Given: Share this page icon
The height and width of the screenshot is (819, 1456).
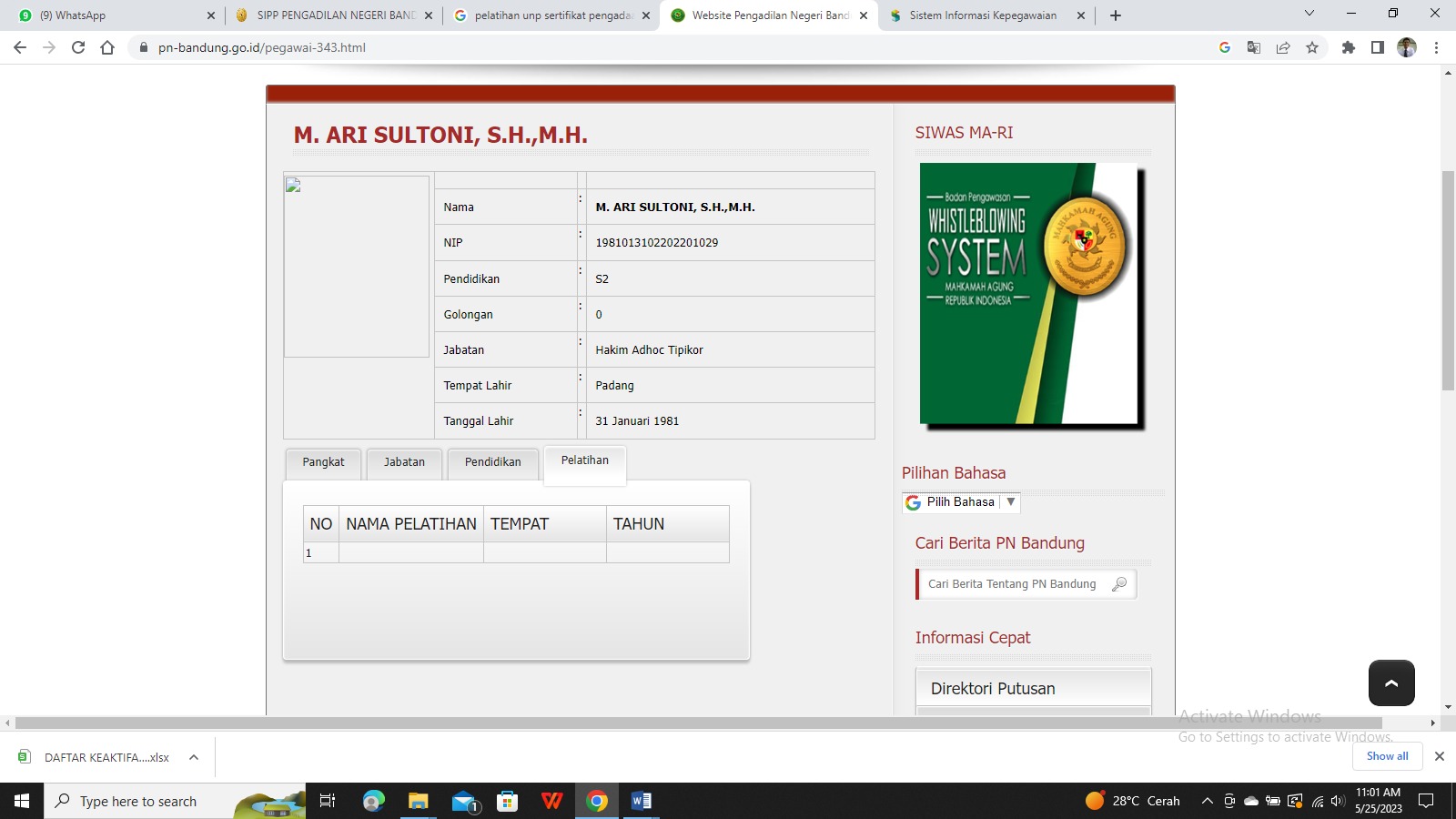Looking at the screenshot, I should coord(1283,47).
